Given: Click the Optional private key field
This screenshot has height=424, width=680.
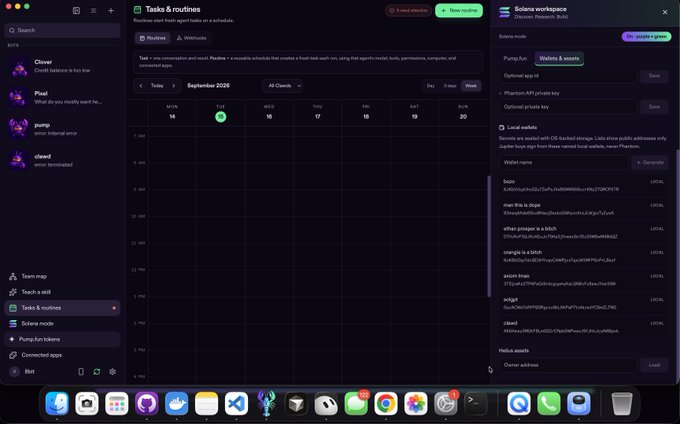Looking at the screenshot, I should point(568,107).
